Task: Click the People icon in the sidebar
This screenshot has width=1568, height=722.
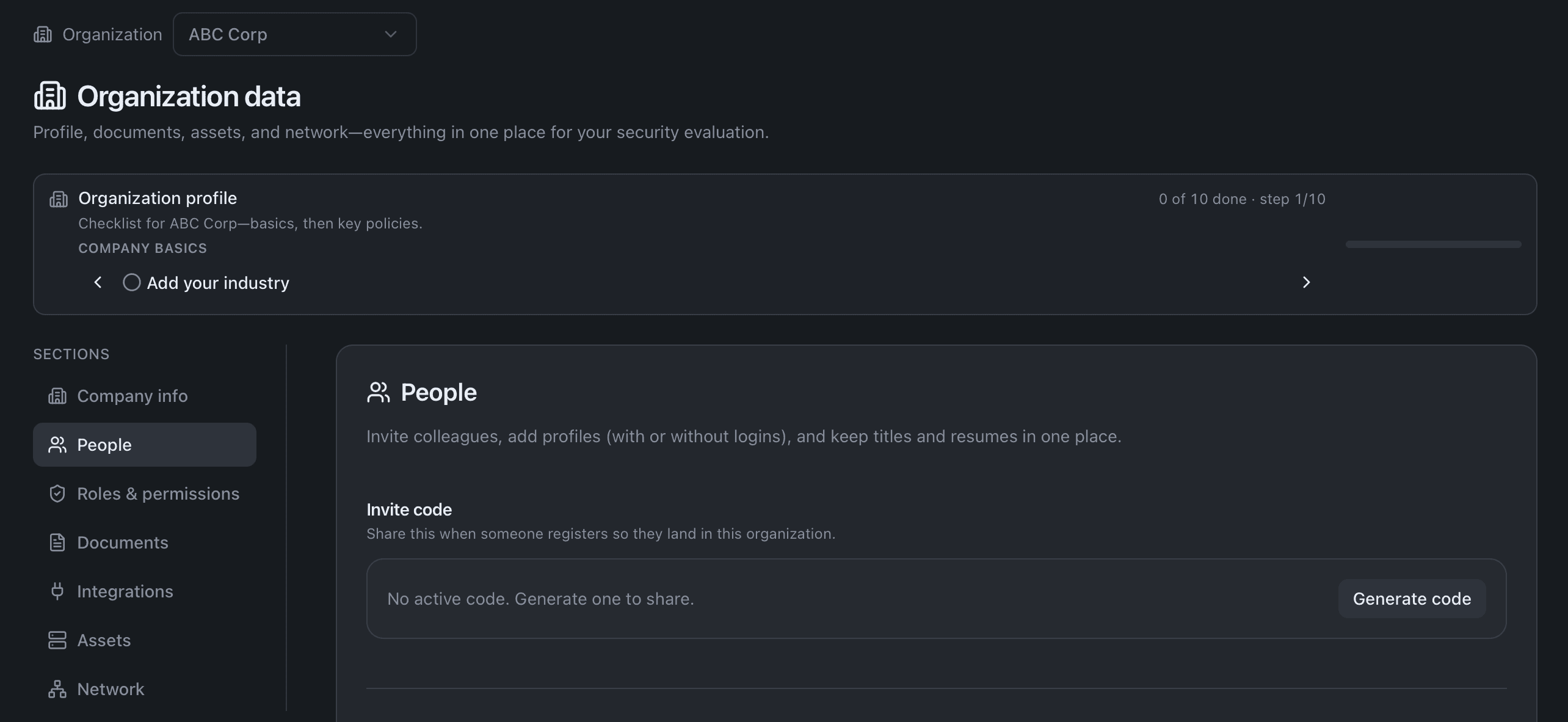Action: 57,445
